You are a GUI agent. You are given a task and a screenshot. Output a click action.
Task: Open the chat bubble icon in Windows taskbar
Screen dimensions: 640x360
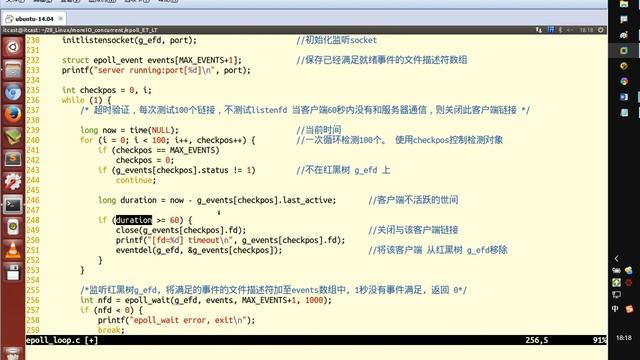coord(624,20)
